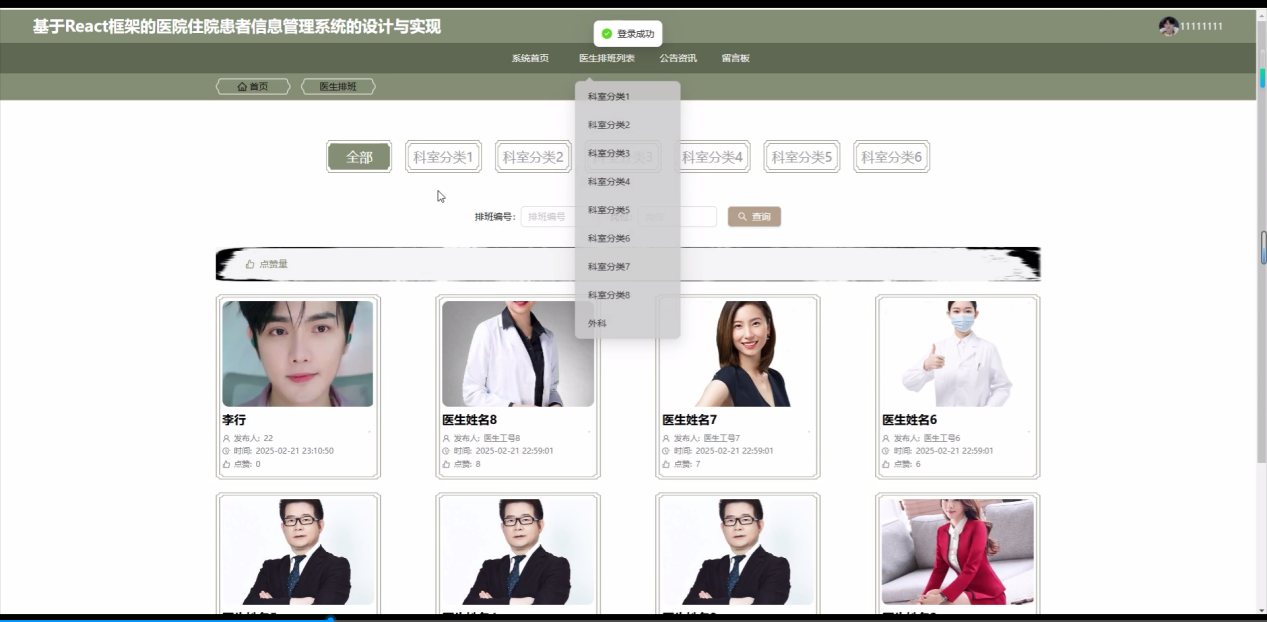
Task: Open the user avatar at top right
Action: coord(1168,26)
